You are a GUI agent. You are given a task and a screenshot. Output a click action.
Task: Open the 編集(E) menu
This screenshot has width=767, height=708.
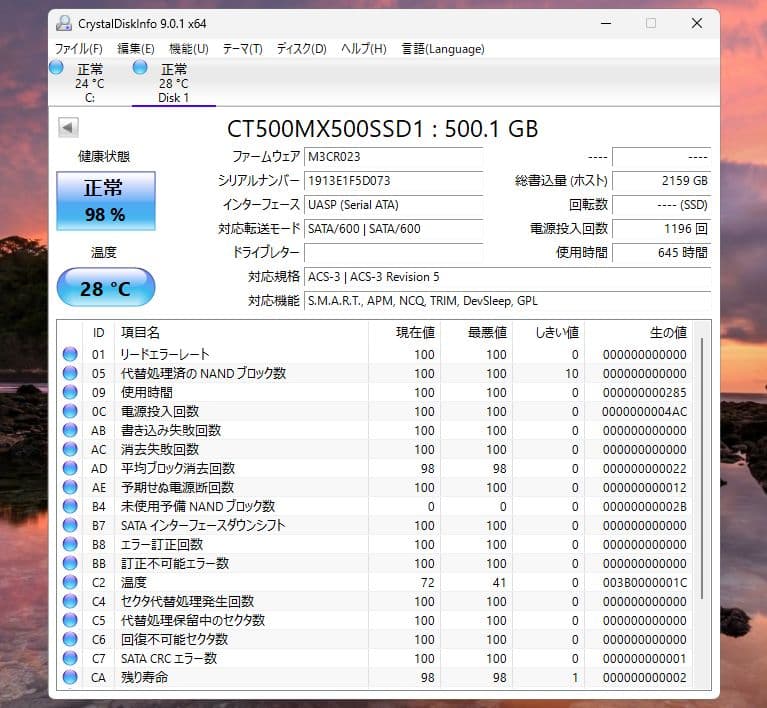[135, 48]
